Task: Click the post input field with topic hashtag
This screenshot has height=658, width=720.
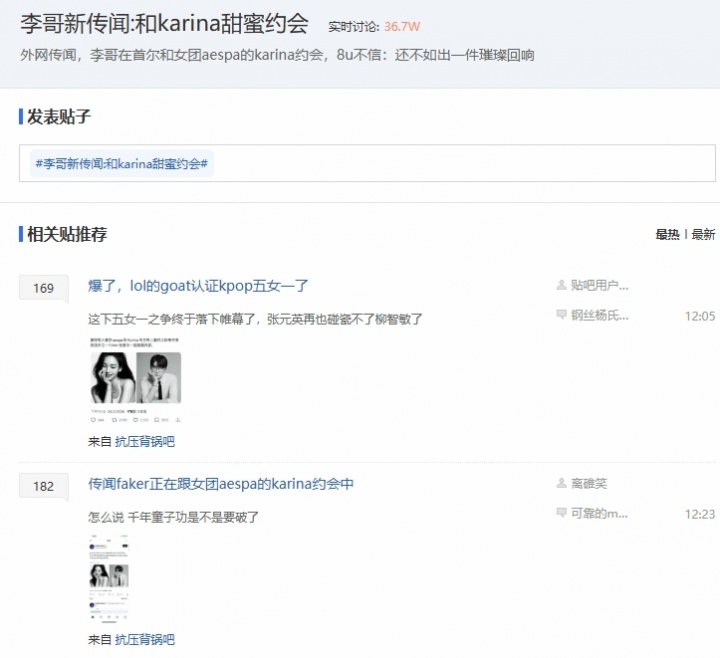Action: (460, 163)
